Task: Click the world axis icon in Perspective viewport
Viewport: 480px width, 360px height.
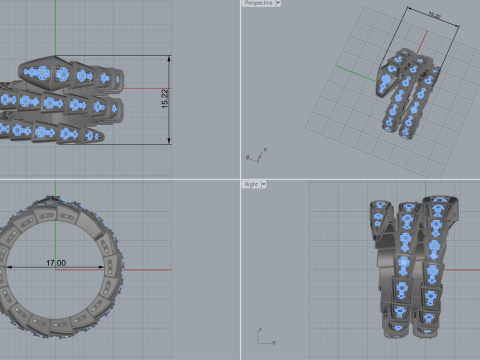Action: click(x=257, y=155)
